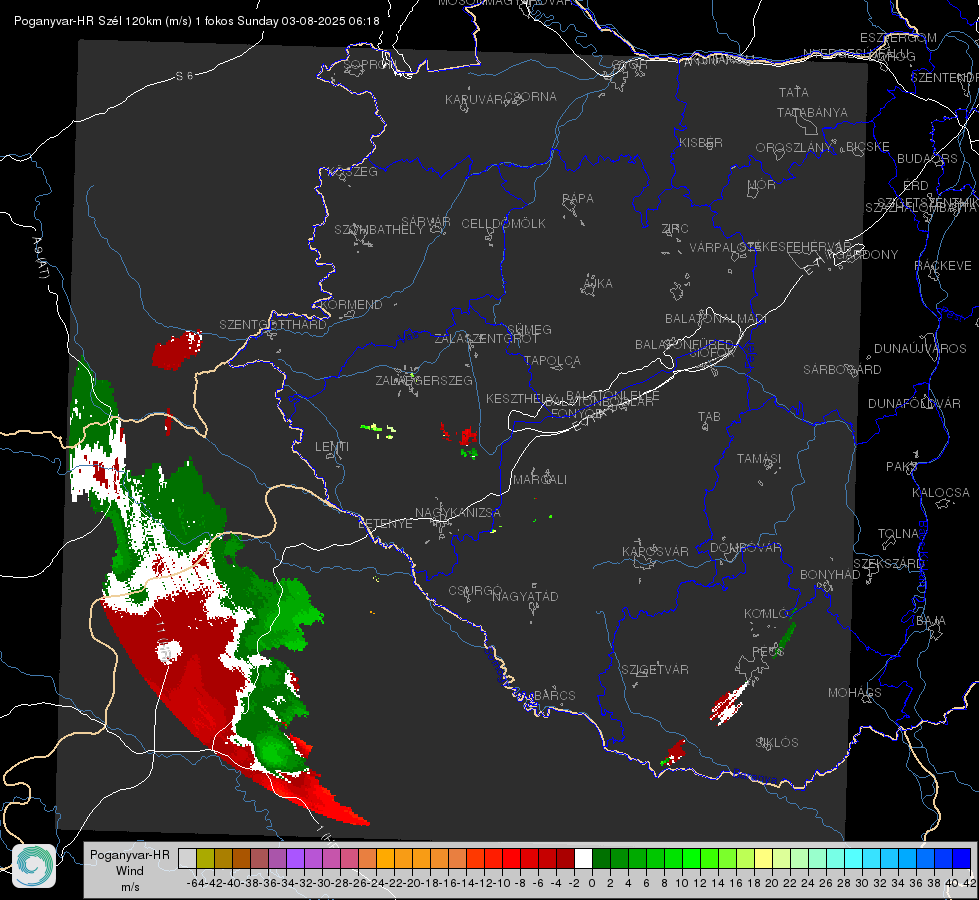
Task: Click the SZOMBATHELY city label
Action: click(379, 229)
